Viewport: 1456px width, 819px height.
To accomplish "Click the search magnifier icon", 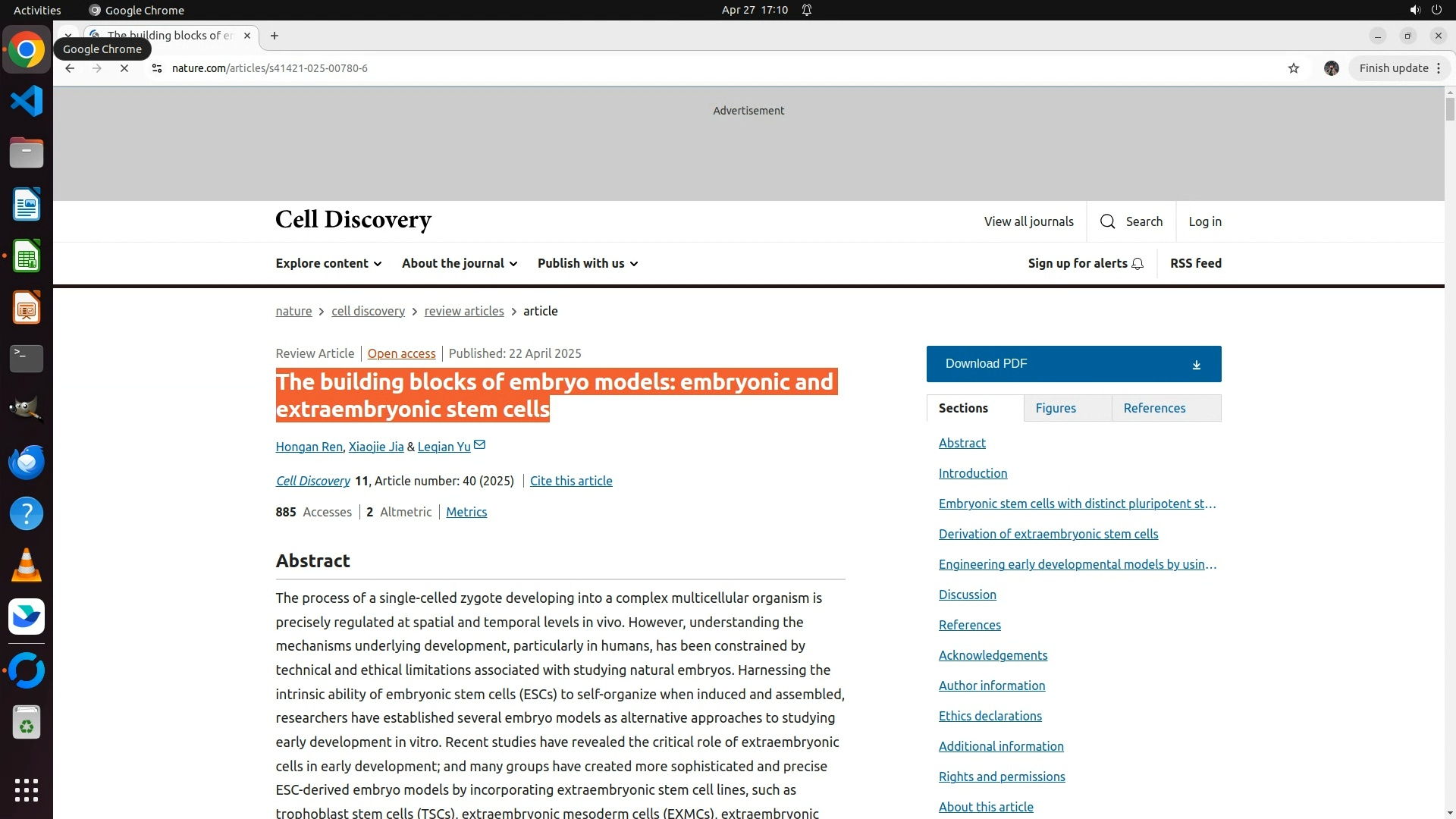I will [x=1108, y=221].
